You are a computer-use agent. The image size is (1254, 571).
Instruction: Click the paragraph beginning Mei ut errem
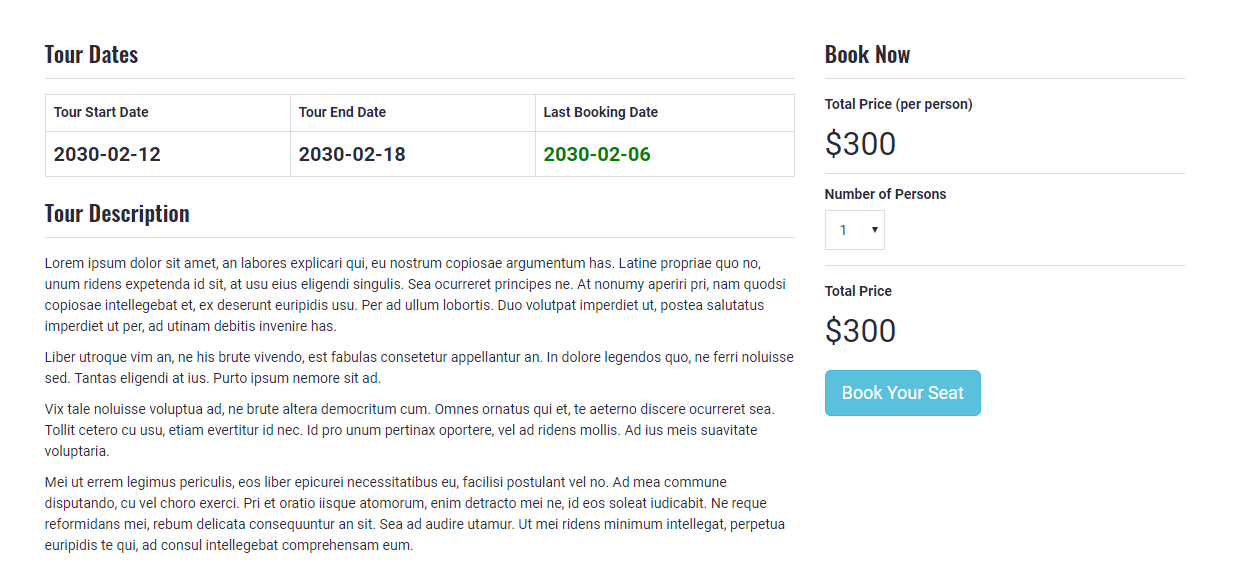419,513
